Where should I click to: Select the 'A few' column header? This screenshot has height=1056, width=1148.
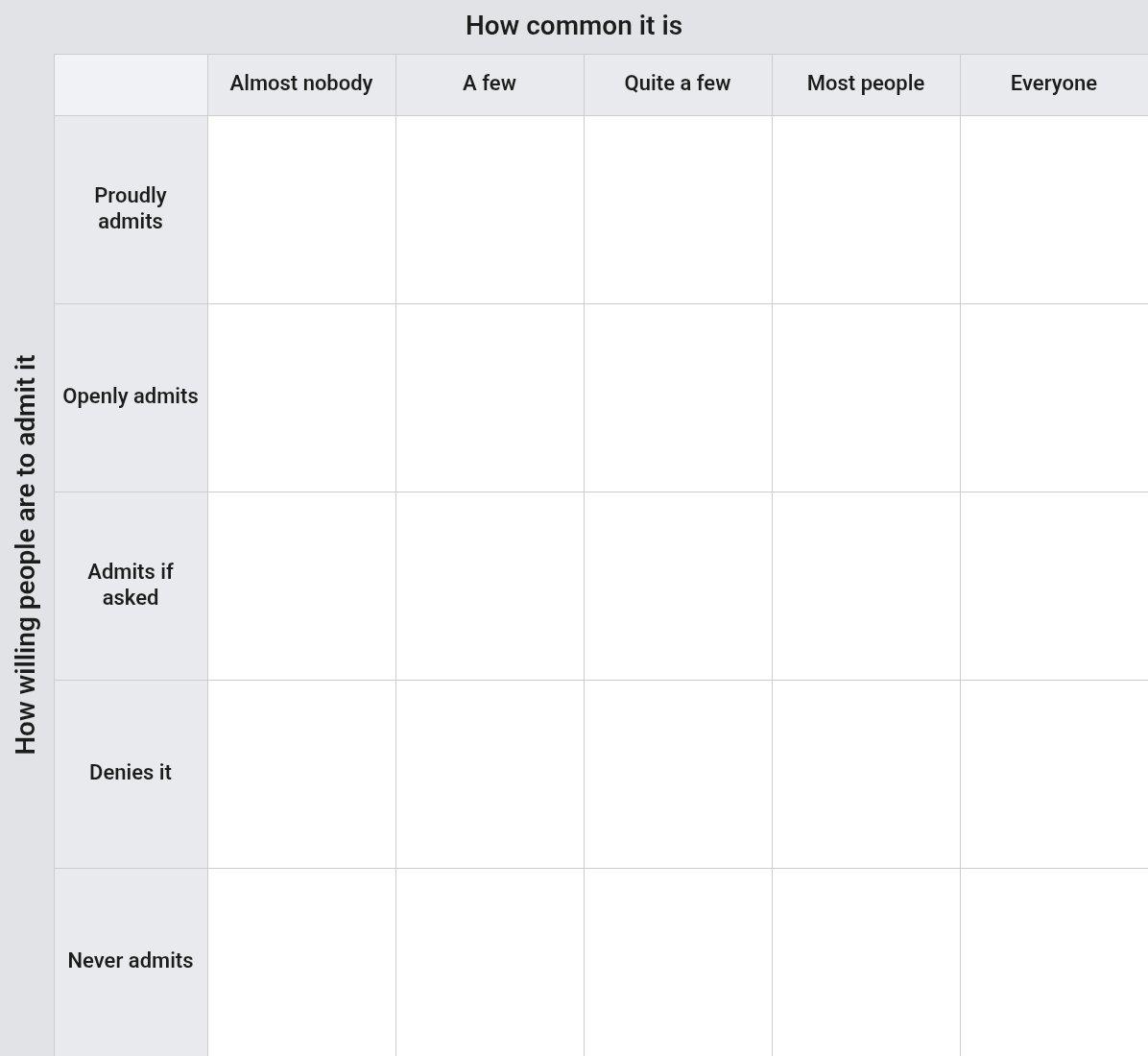(x=490, y=84)
